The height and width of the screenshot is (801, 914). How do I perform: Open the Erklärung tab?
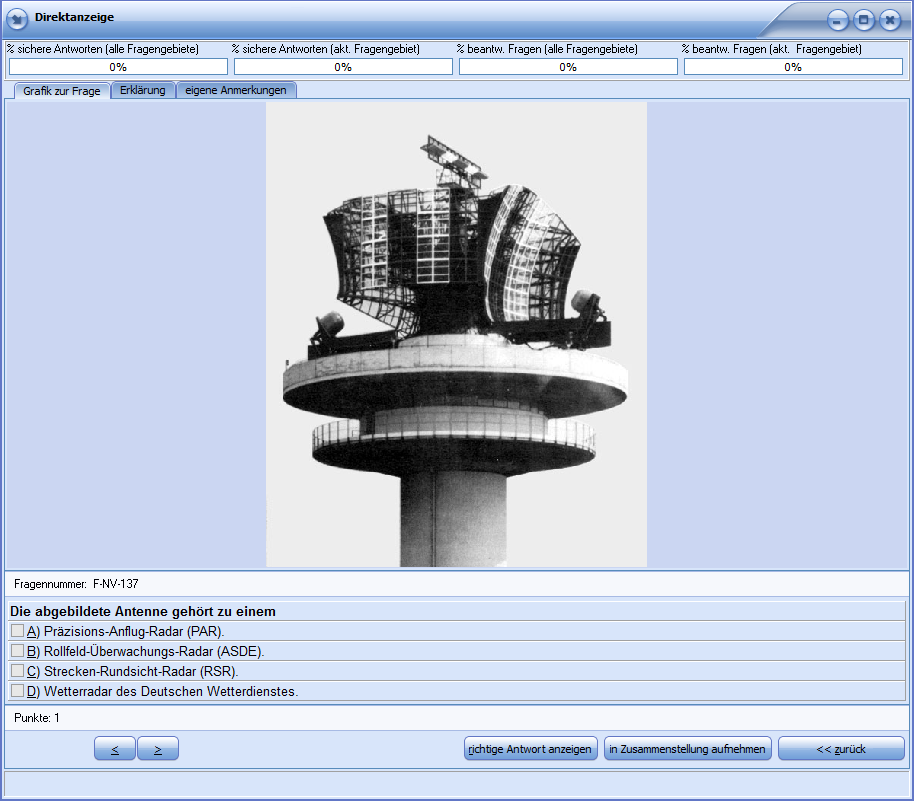click(143, 90)
